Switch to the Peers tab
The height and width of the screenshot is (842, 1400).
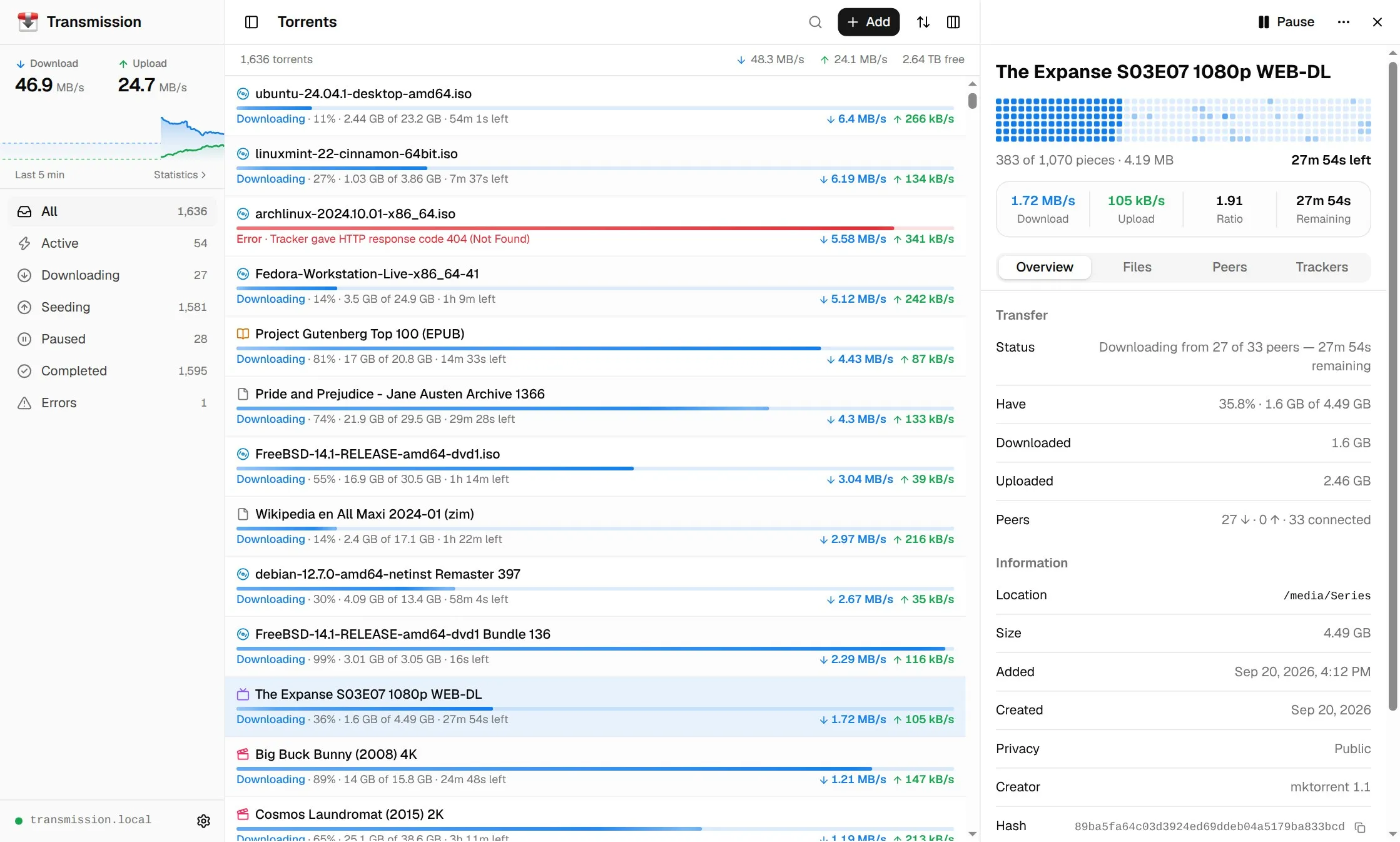click(x=1229, y=267)
